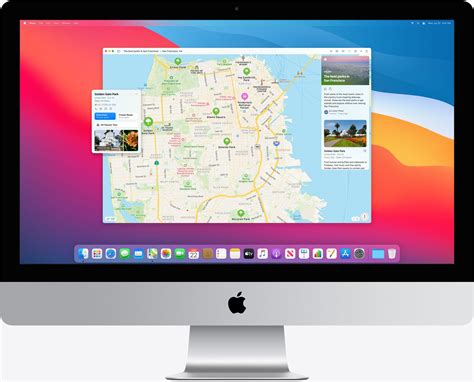Select the Dolores Park map pin
The height and width of the screenshot is (382, 474).
227,141
